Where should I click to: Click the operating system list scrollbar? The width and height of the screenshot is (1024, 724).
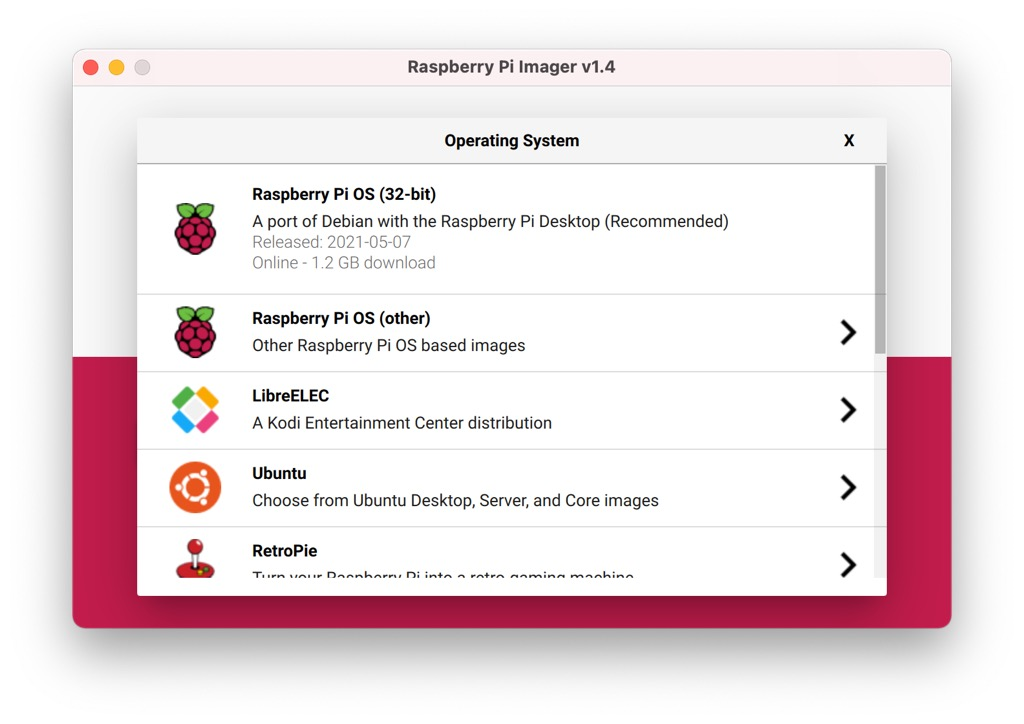[880, 260]
